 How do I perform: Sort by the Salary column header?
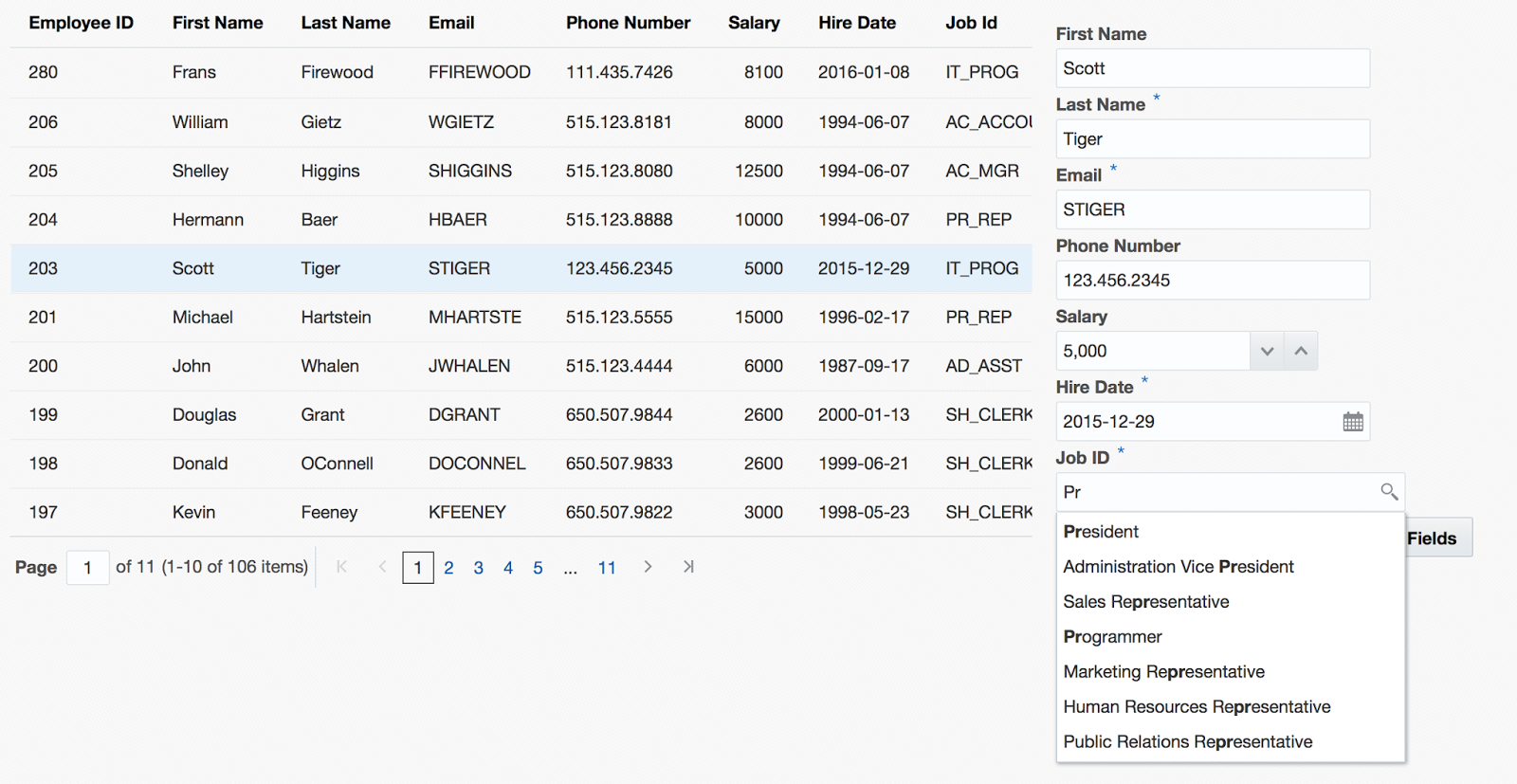coord(754,23)
